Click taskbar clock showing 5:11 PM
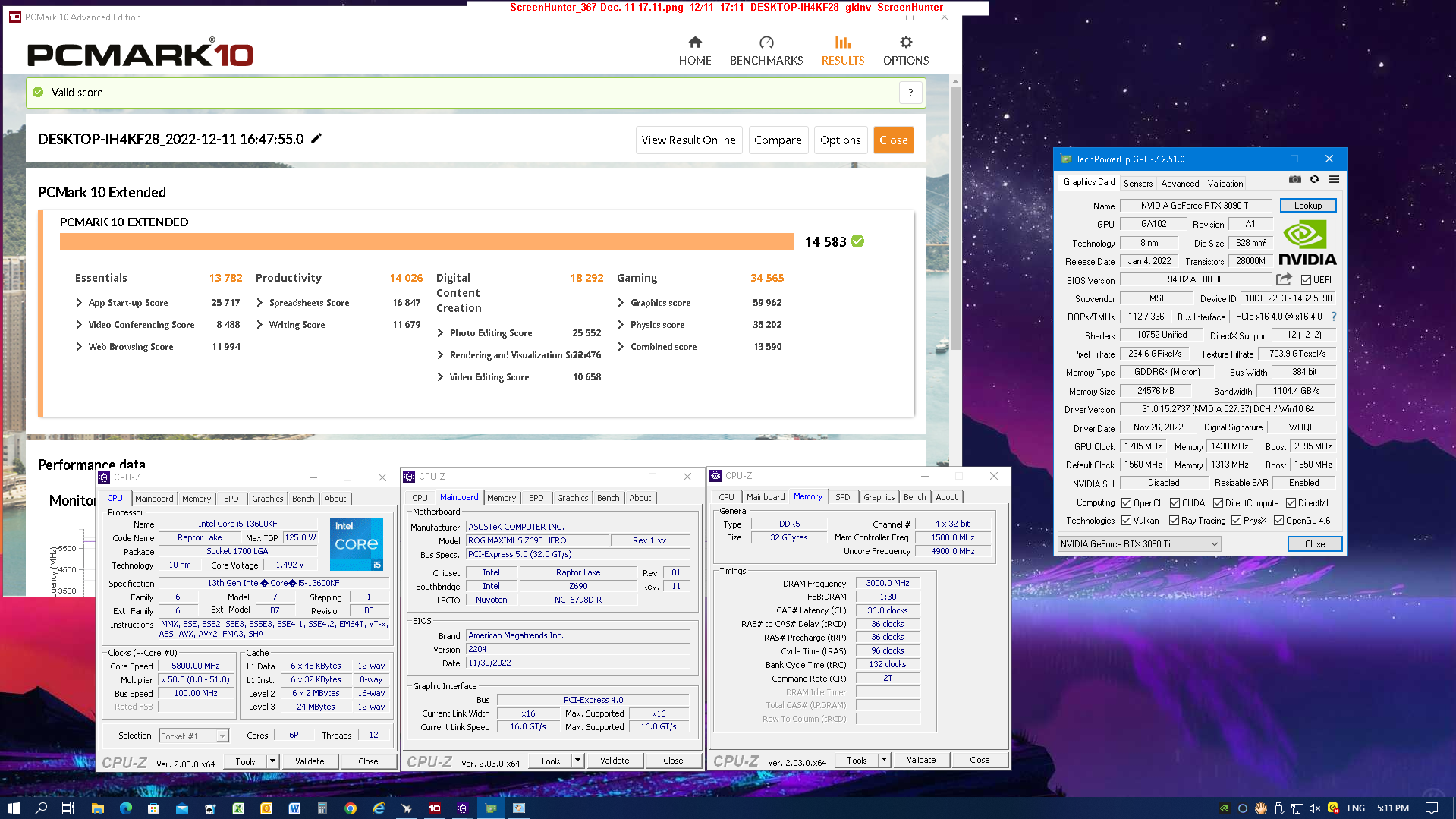Image resolution: width=1456 pixels, height=819 pixels. [1393, 808]
